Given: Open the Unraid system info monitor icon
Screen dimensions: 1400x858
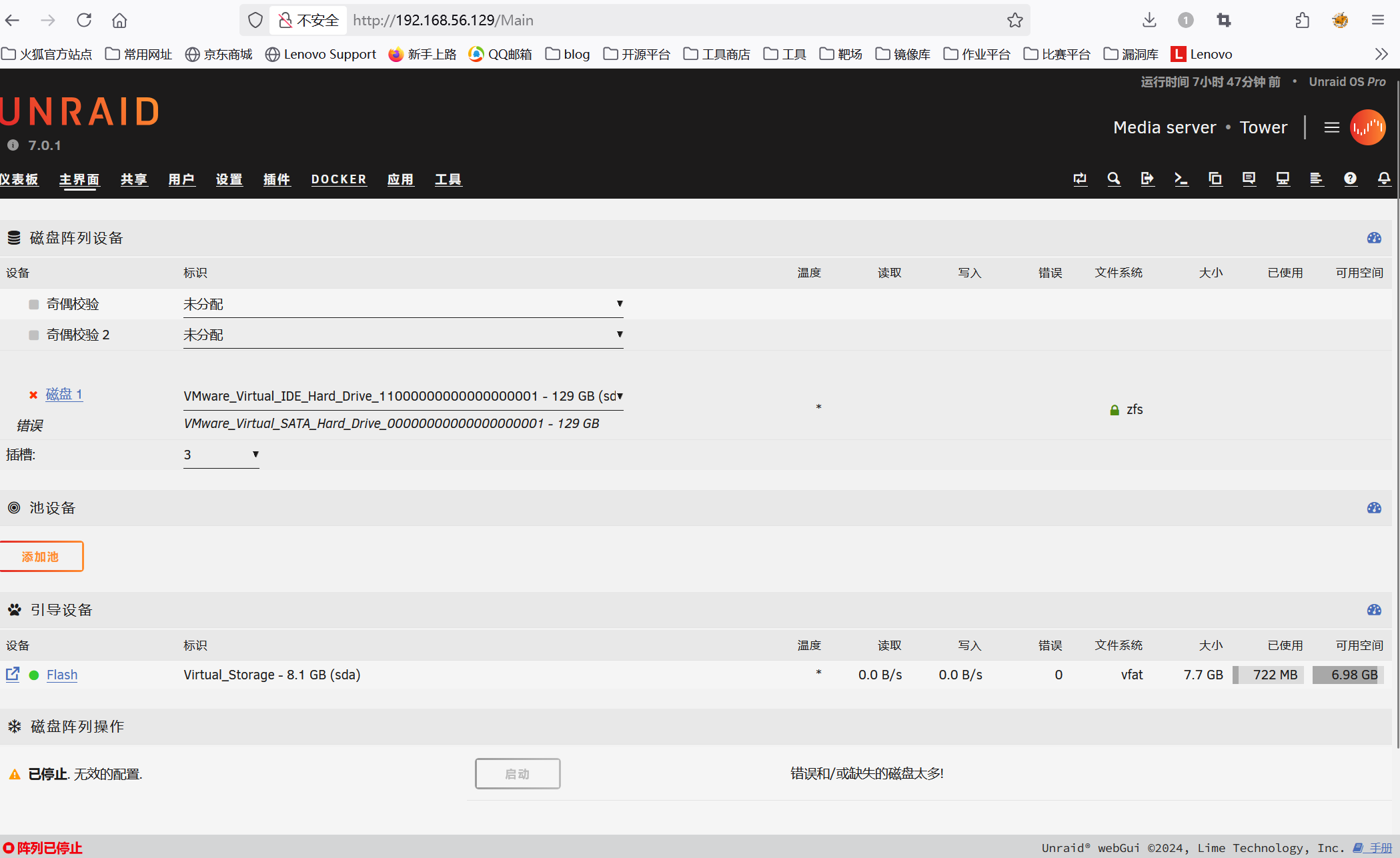Looking at the screenshot, I should click(x=1283, y=179).
